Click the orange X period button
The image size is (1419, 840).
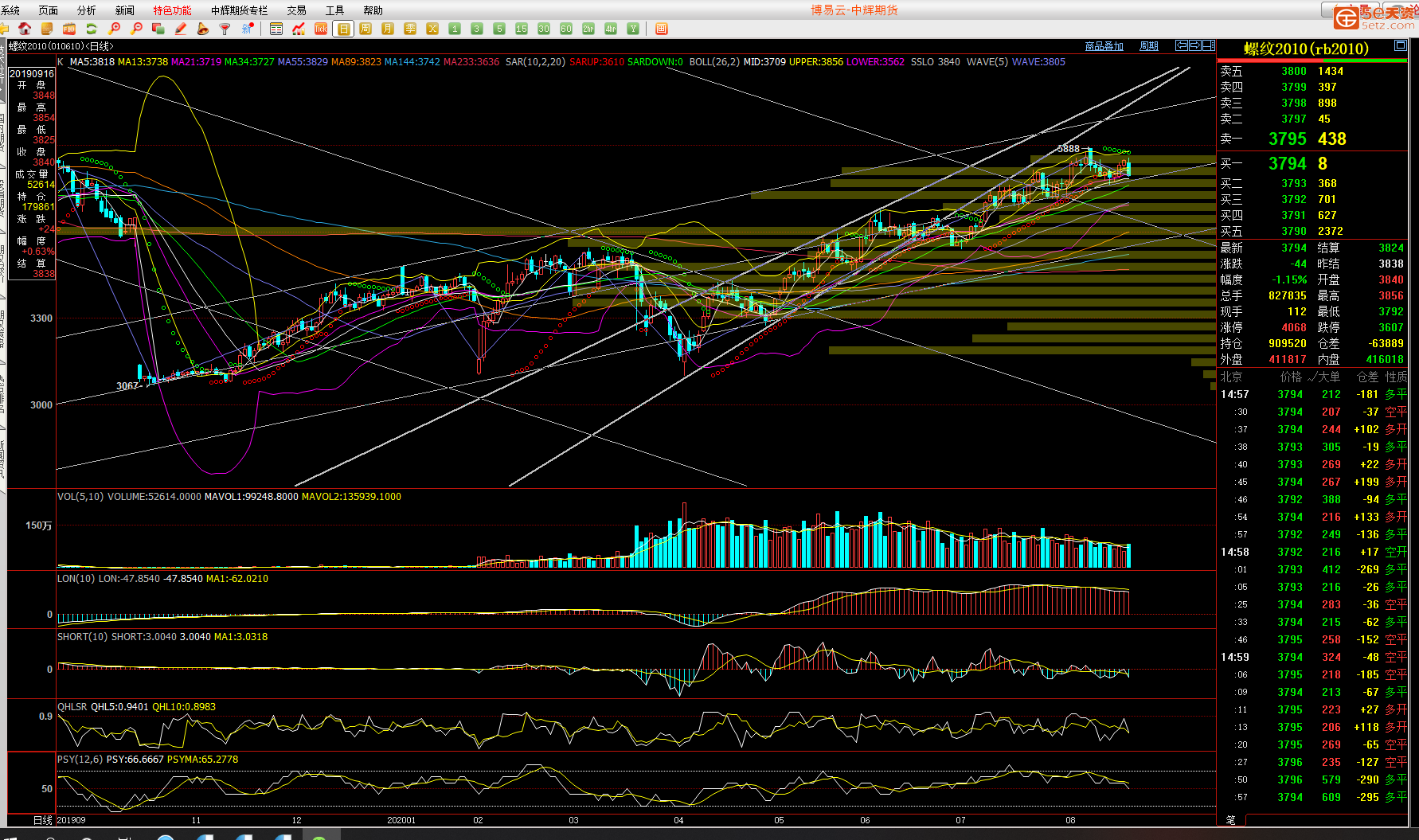432,29
